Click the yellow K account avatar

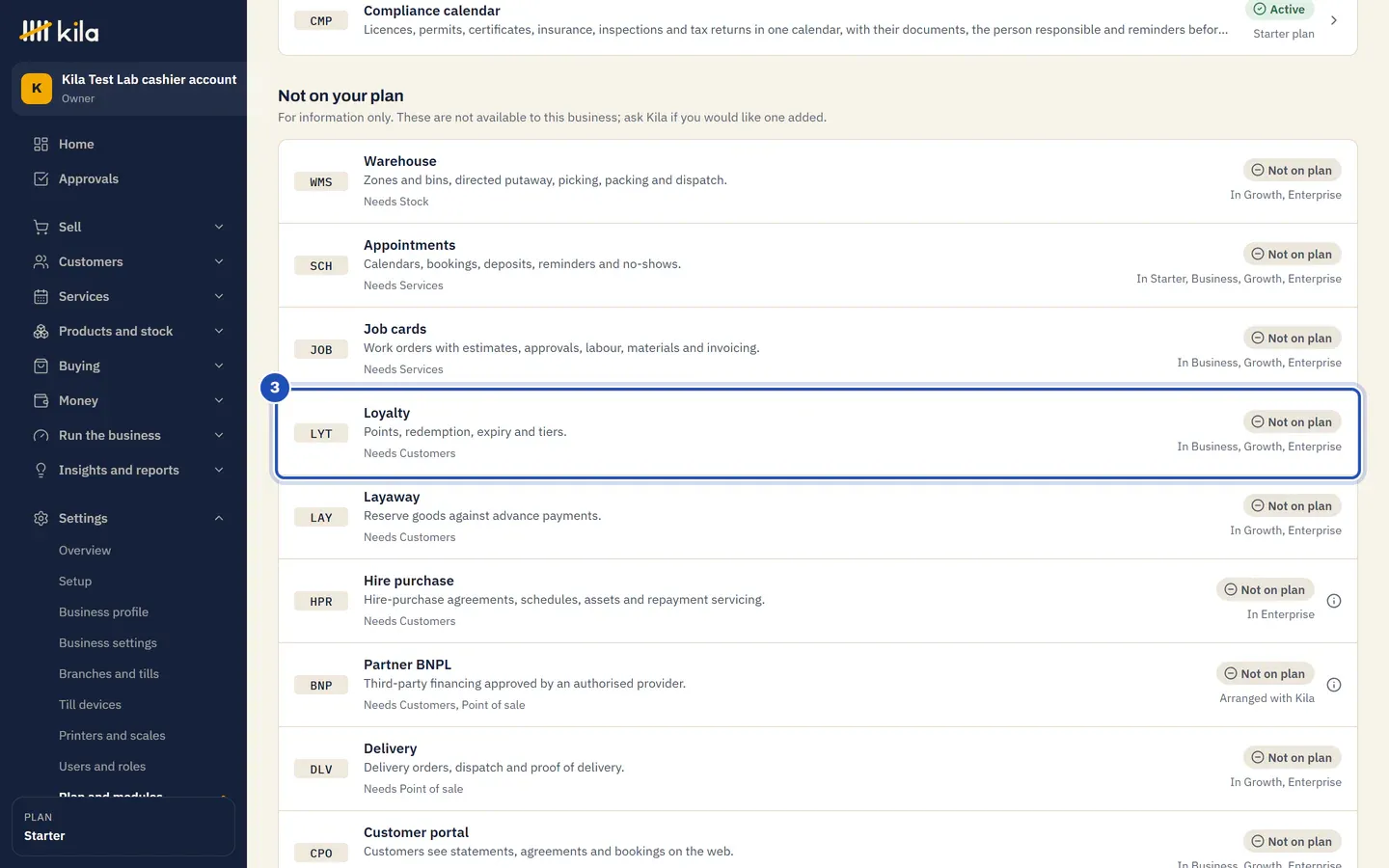[x=37, y=88]
